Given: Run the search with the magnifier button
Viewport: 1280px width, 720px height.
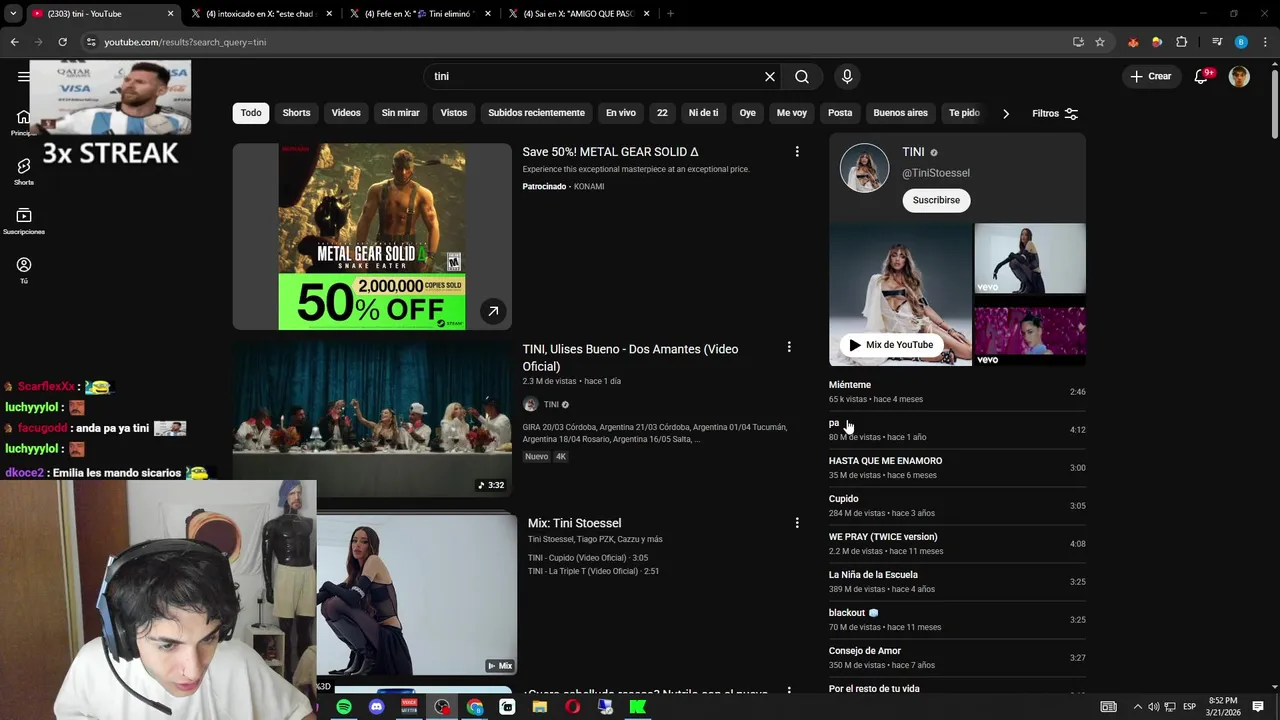Looking at the screenshot, I should click(x=802, y=77).
